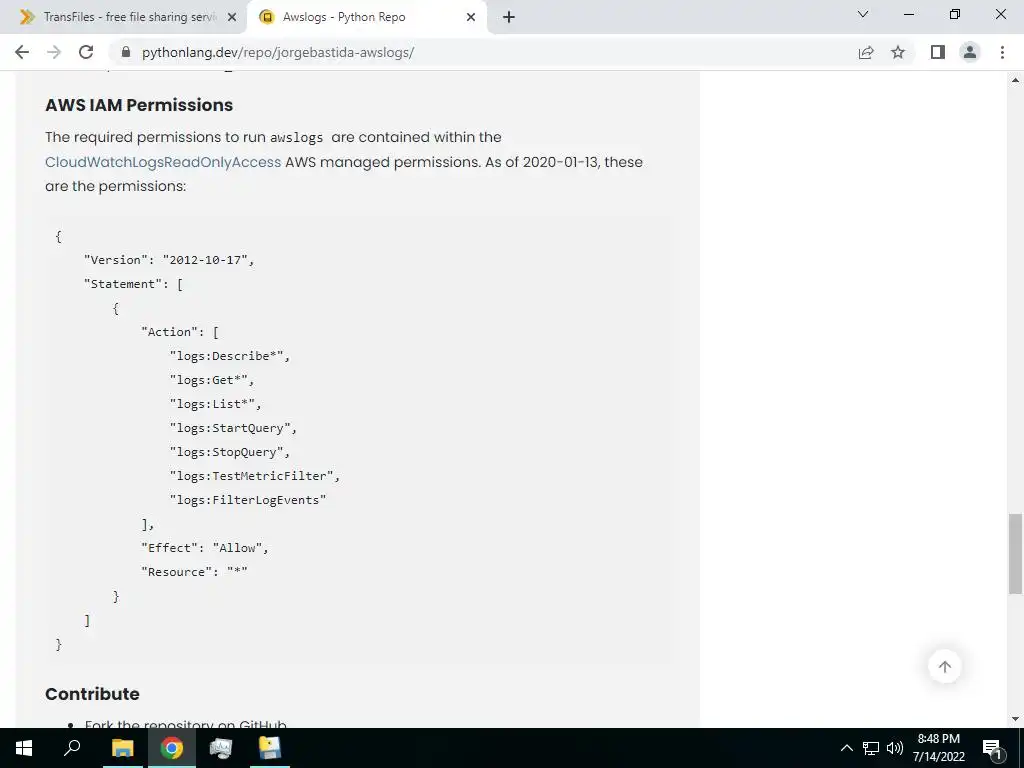Open the notification center icon
Screen dimensions: 1024x768
pyautogui.click(x=992, y=748)
